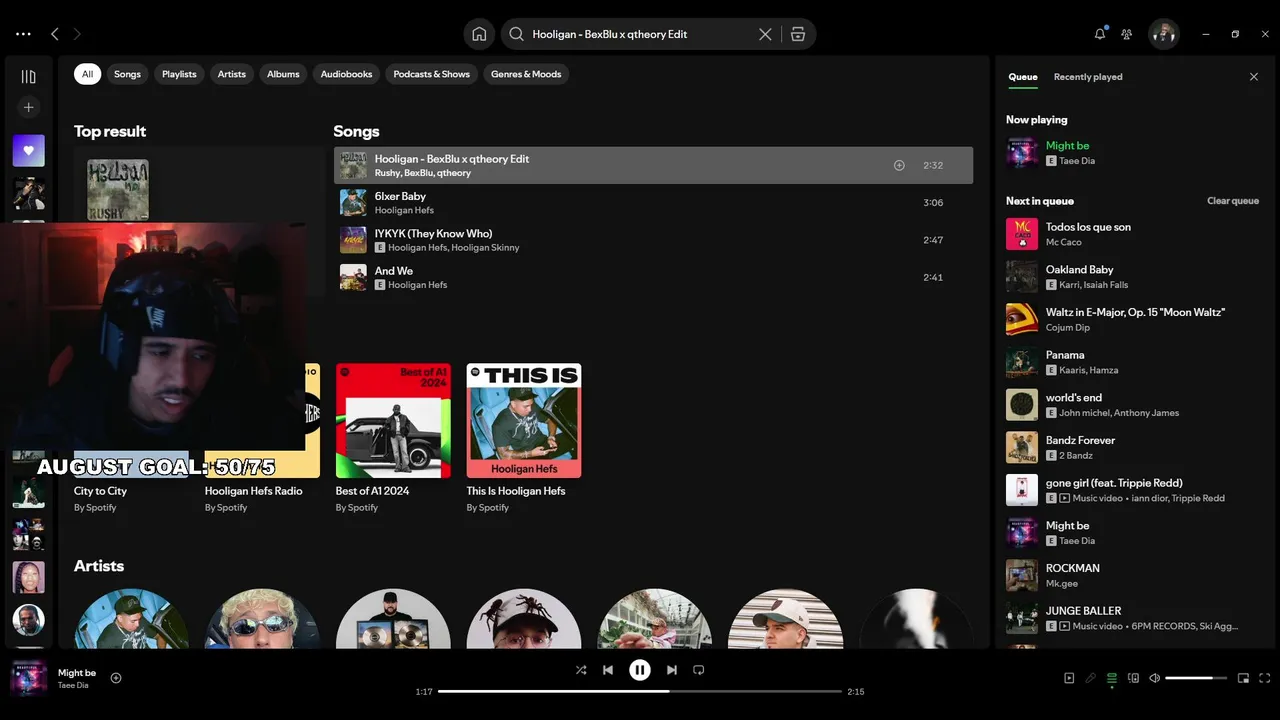Screen dimensions: 1280x720
Task: Open Now Playing view icon
Action: (1069, 678)
